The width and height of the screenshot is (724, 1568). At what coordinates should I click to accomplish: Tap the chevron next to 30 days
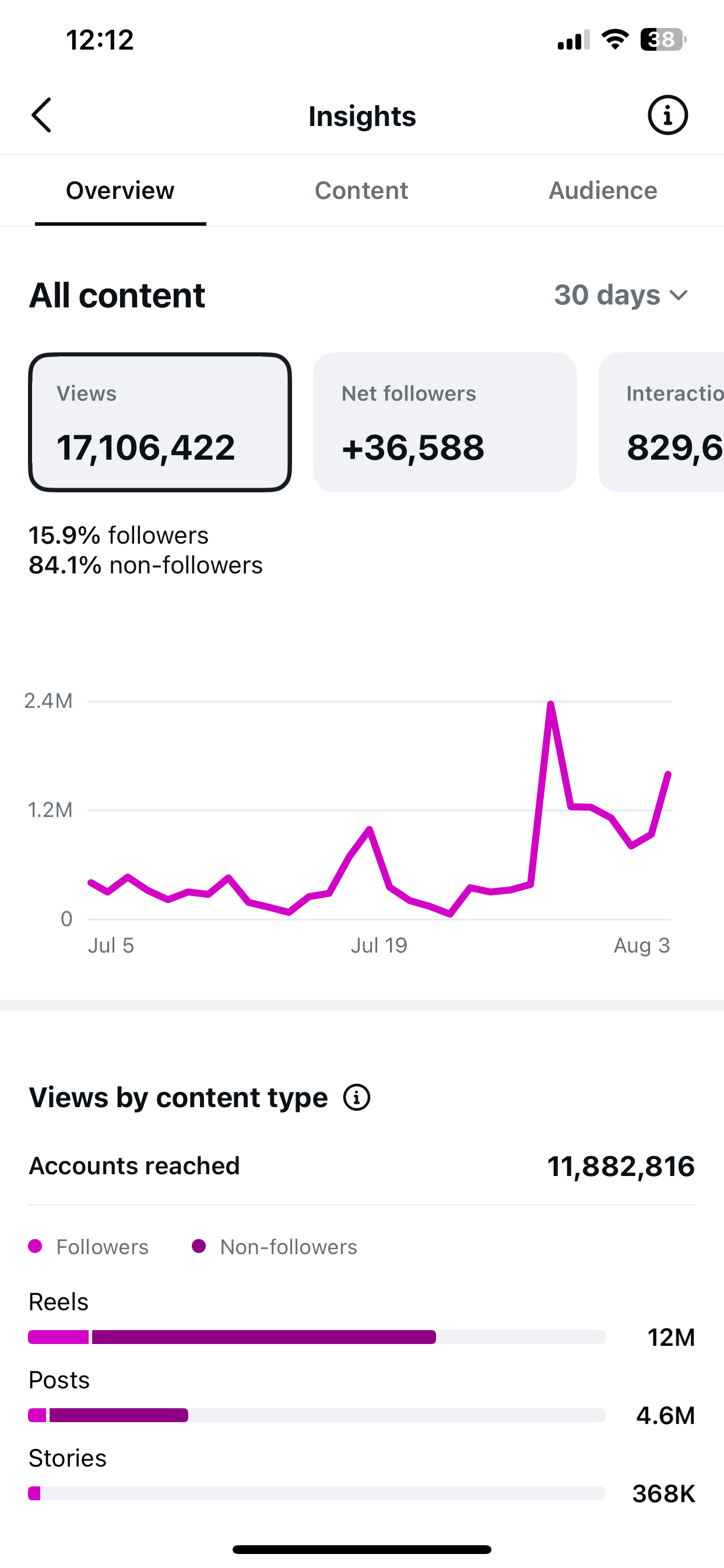[x=679, y=296]
